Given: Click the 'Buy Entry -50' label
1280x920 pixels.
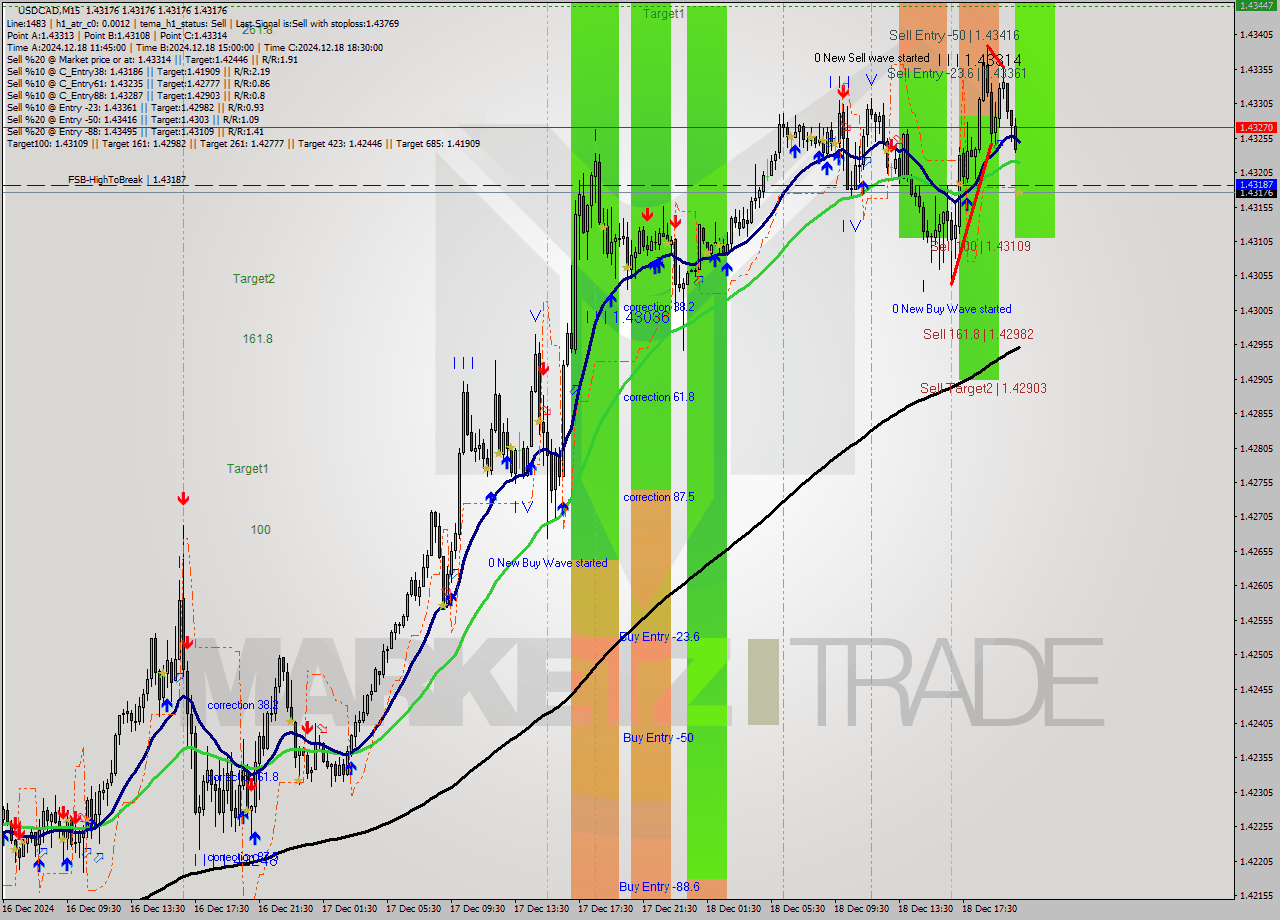Looking at the screenshot, I should click(x=658, y=737).
